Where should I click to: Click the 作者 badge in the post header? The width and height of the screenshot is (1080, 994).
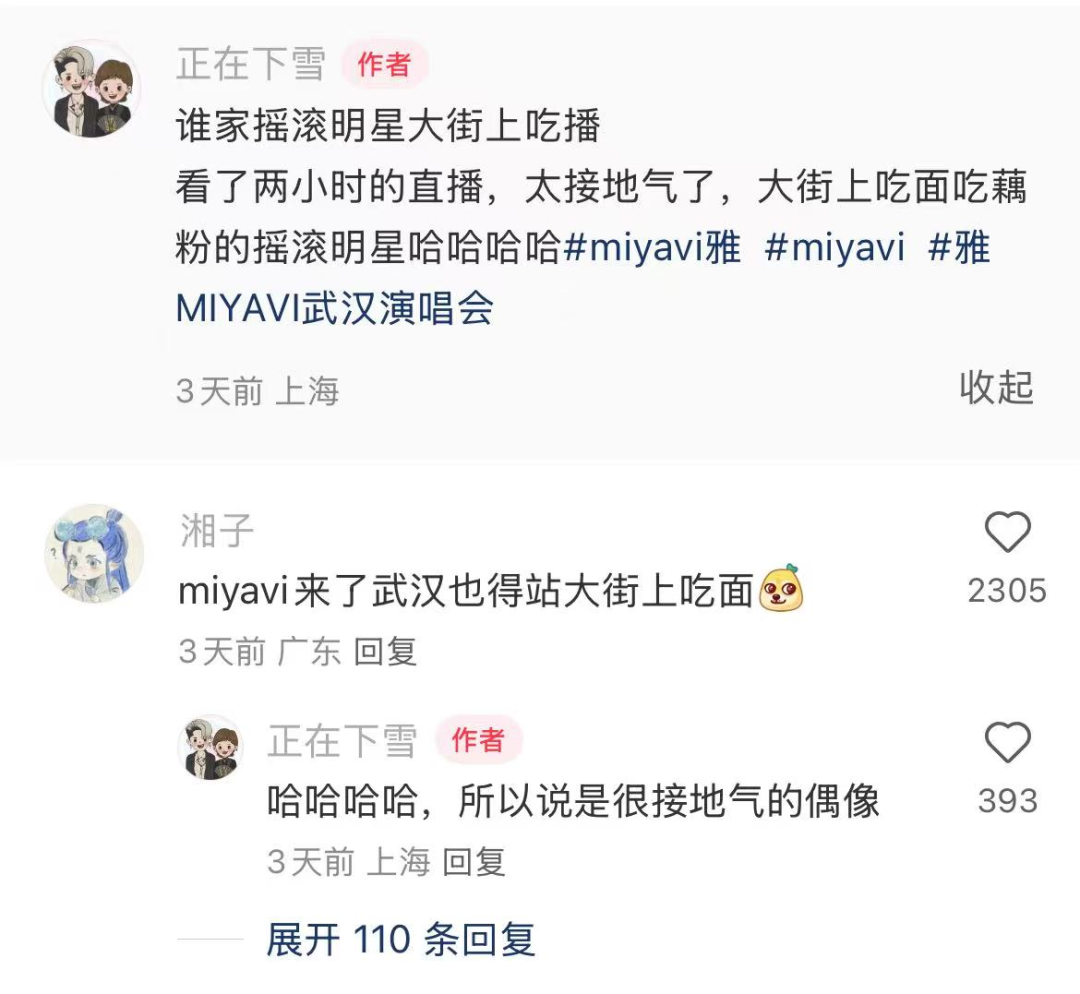click(x=385, y=65)
